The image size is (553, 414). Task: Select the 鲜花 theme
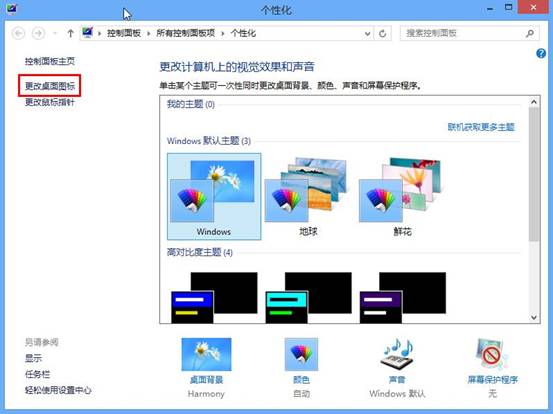pyautogui.click(x=402, y=196)
